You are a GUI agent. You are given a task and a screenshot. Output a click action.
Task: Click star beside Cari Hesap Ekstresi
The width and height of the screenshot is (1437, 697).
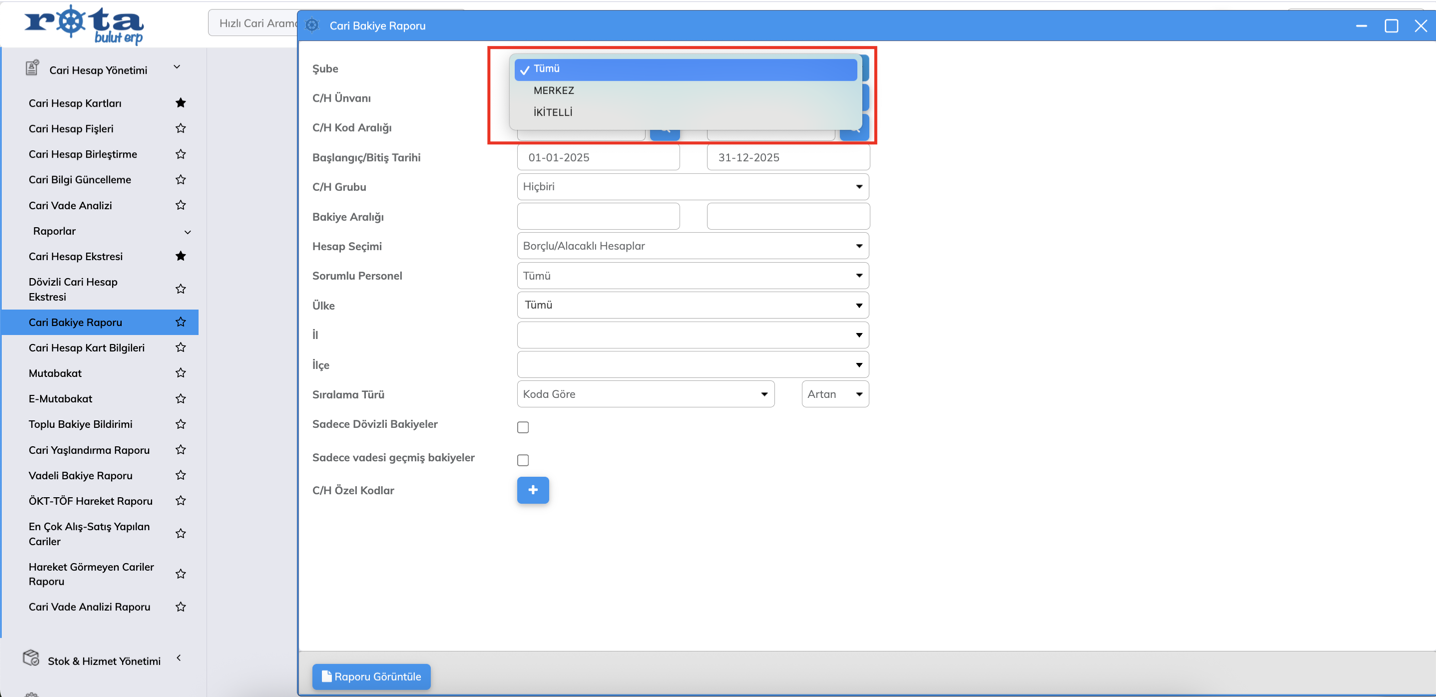coord(180,256)
